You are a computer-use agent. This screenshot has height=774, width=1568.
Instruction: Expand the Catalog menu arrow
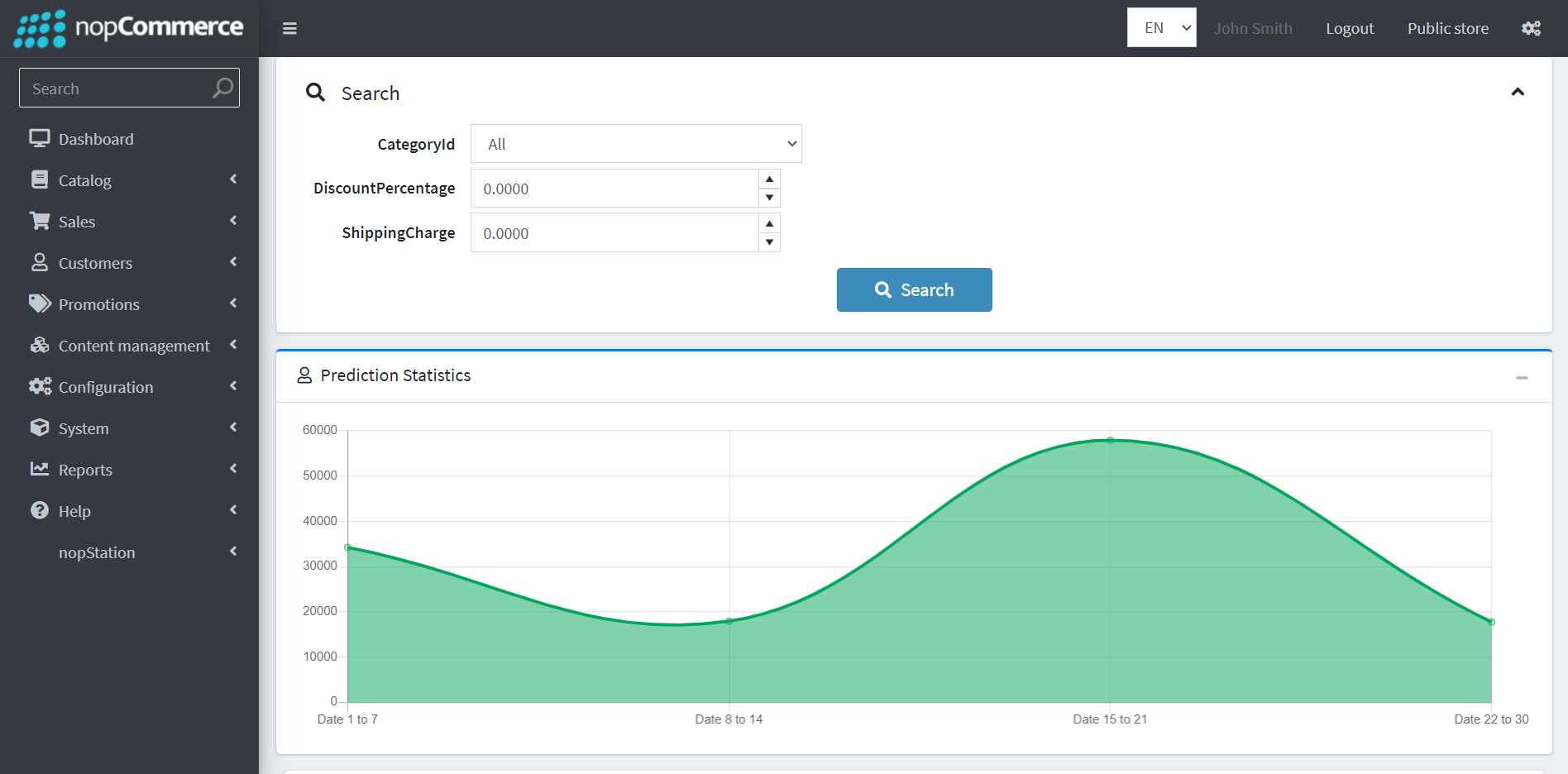tap(233, 179)
